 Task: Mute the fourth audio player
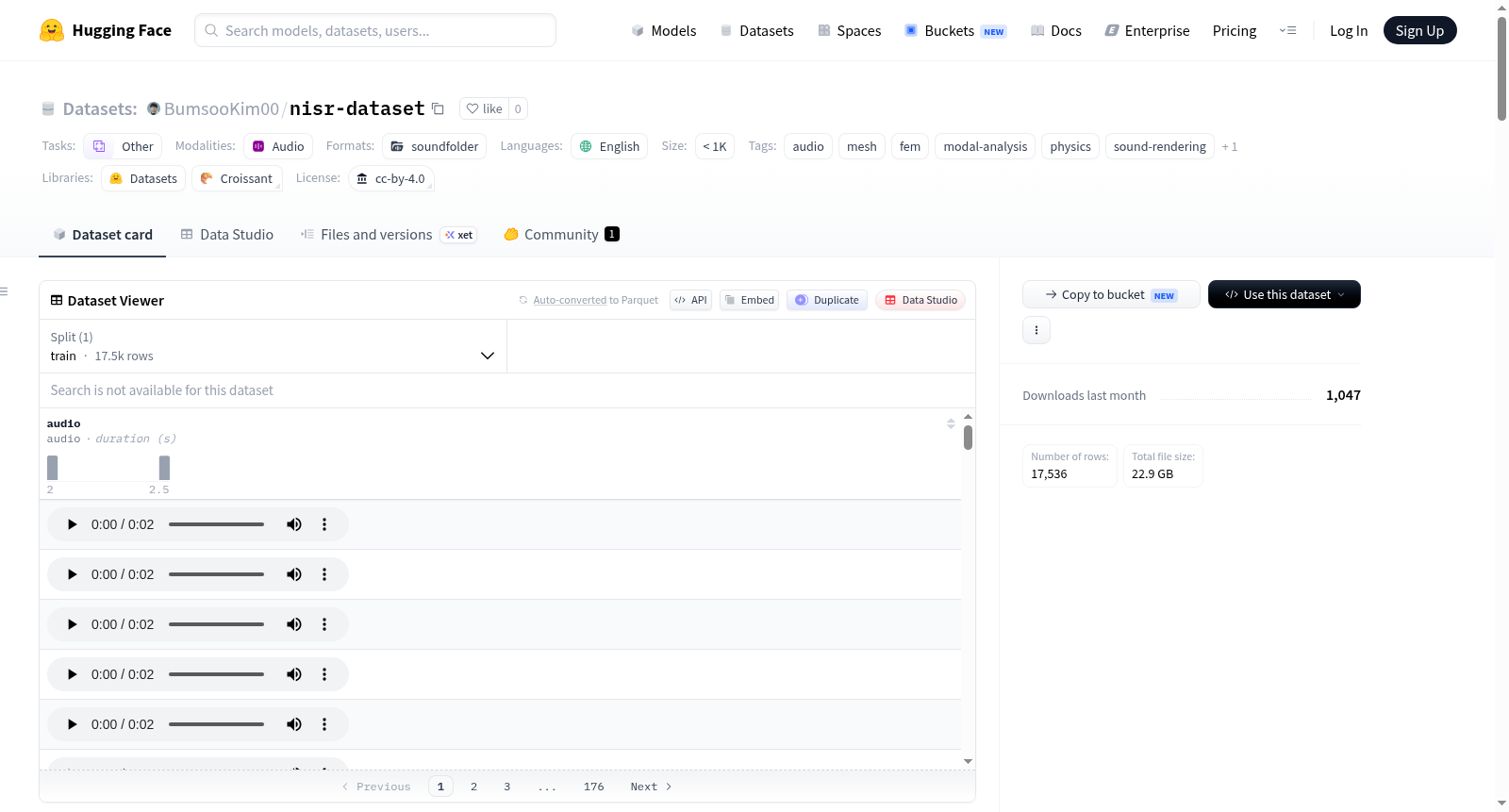[294, 674]
